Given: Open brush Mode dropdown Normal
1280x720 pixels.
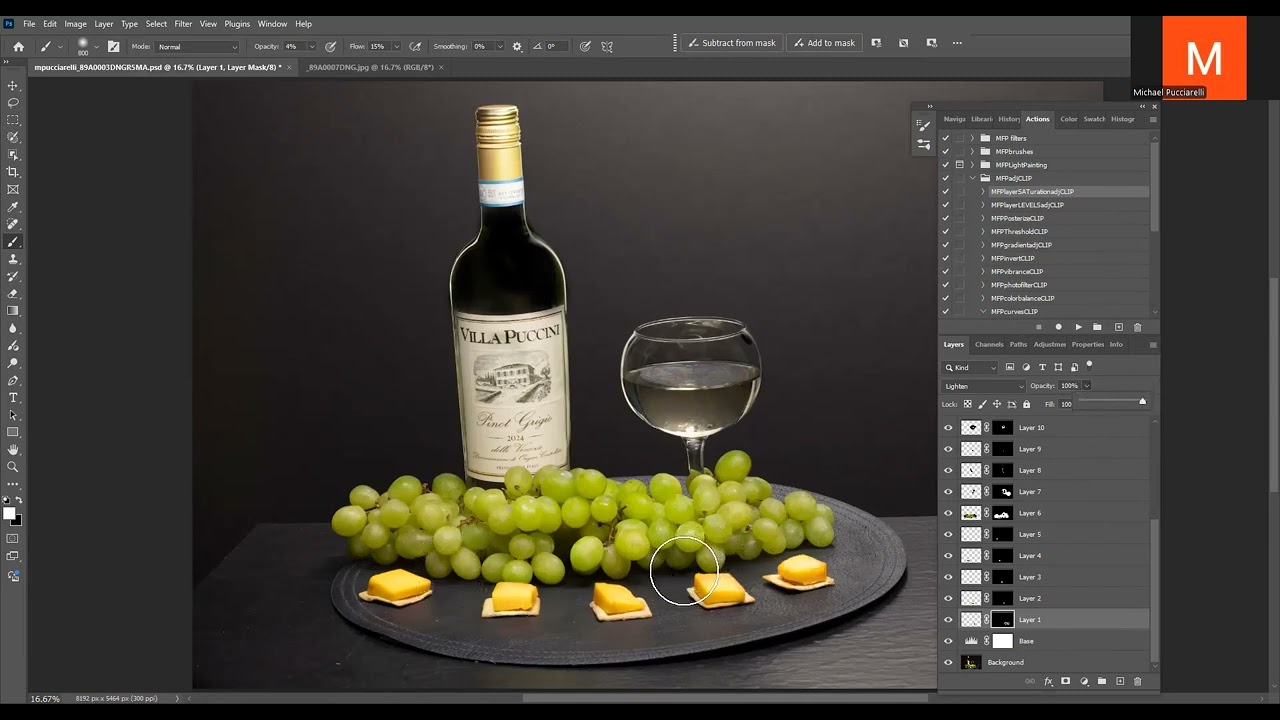Looking at the screenshot, I should click(198, 46).
